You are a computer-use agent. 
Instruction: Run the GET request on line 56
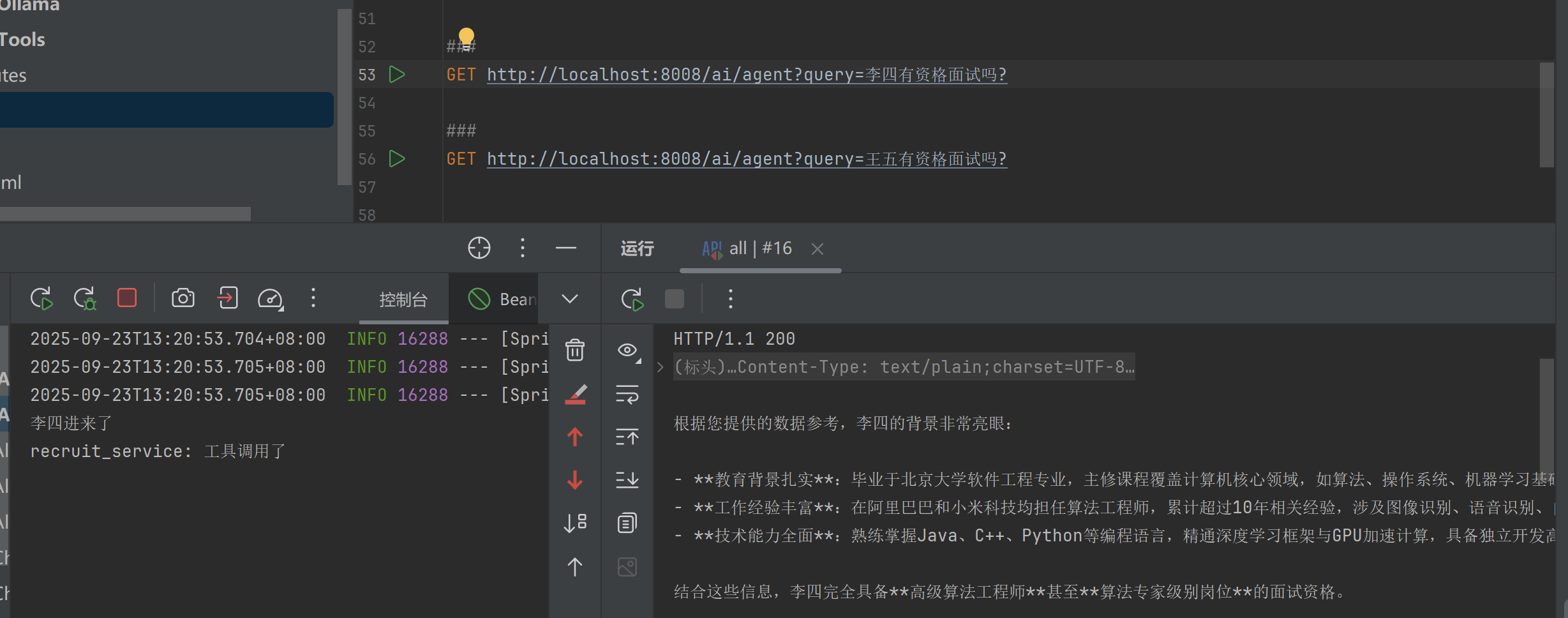coord(397,158)
